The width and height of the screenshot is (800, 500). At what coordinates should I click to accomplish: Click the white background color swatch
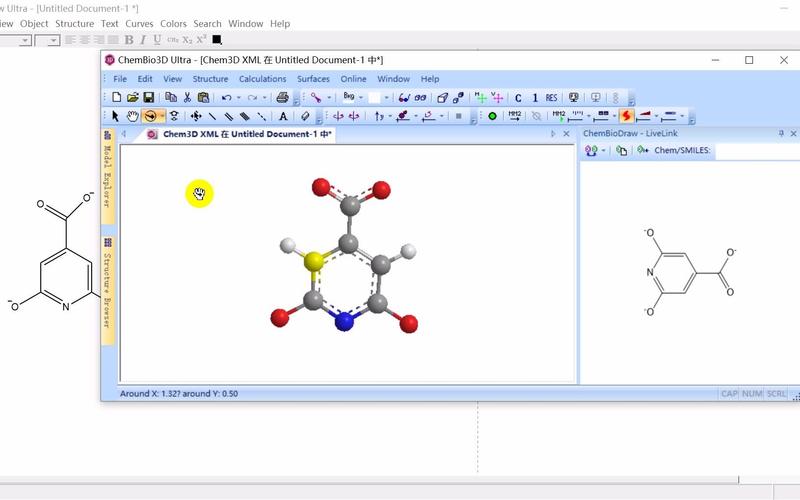point(375,97)
